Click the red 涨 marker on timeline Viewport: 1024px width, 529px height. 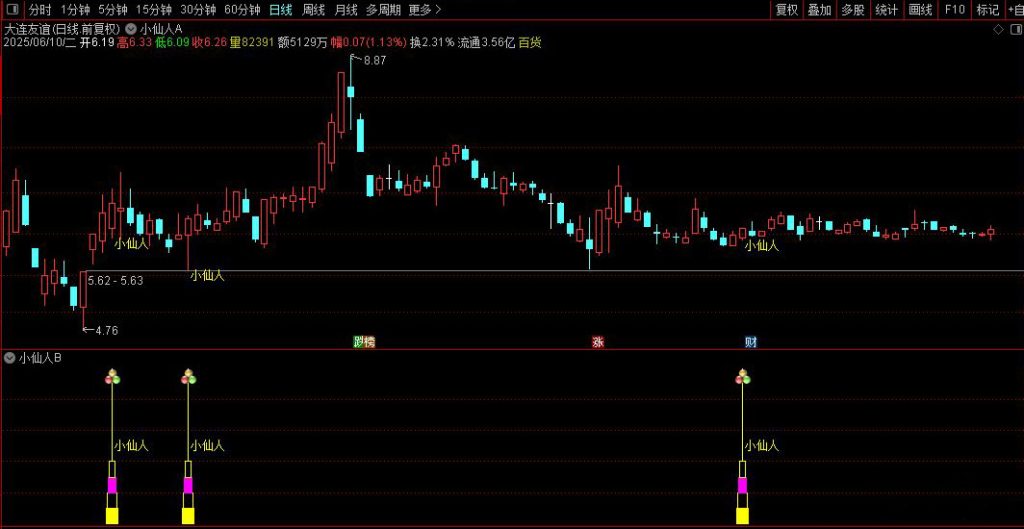(598, 342)
